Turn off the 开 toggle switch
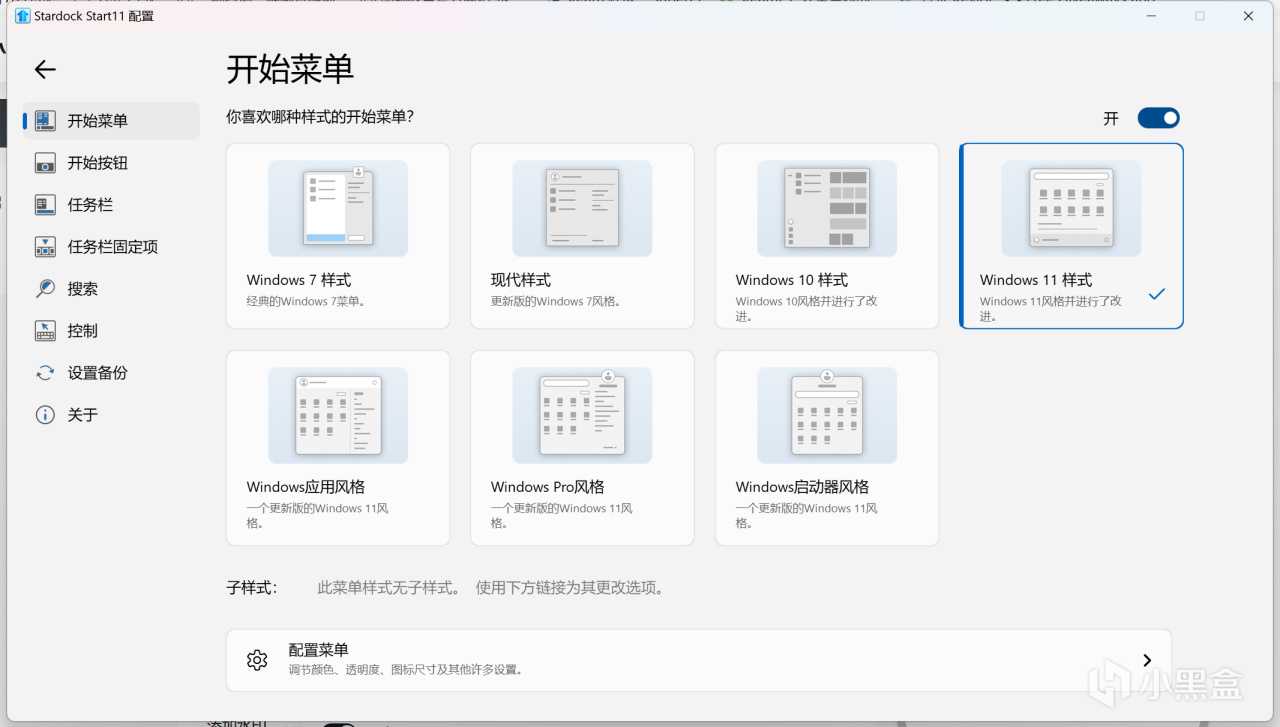The width and height of the screenshot is (1280, 727). click(x=1159, y=118)
